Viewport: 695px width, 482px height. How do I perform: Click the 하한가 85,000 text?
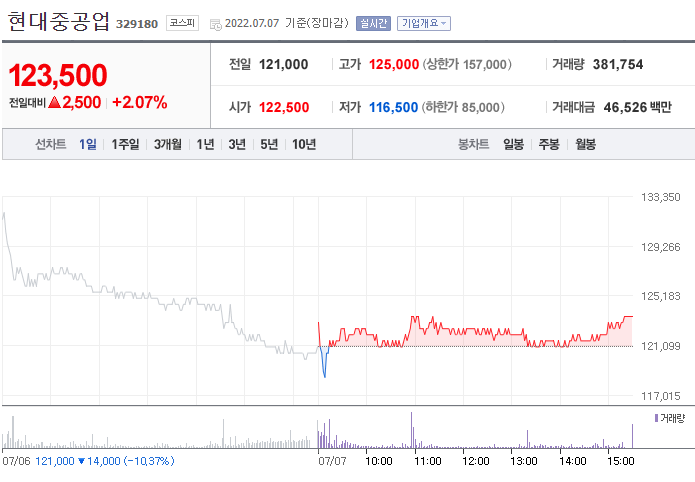(463, 107)
